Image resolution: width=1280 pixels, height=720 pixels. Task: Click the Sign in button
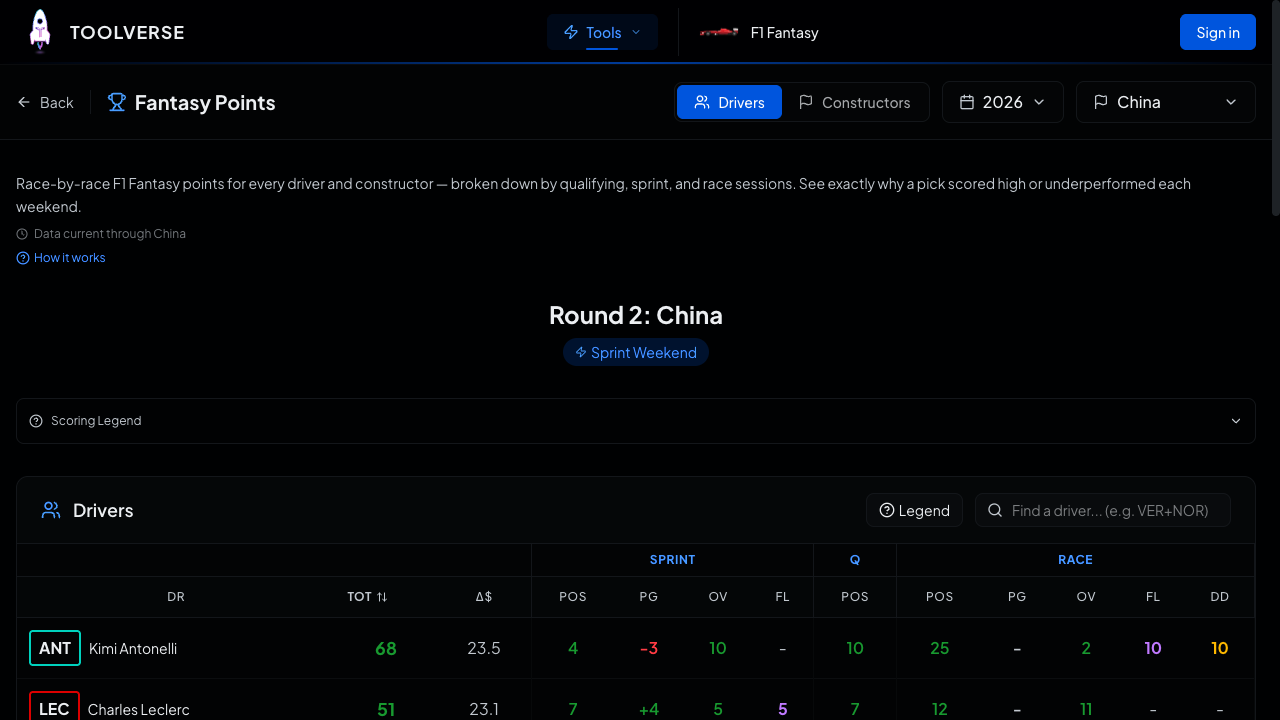(x=1218, y=32)
